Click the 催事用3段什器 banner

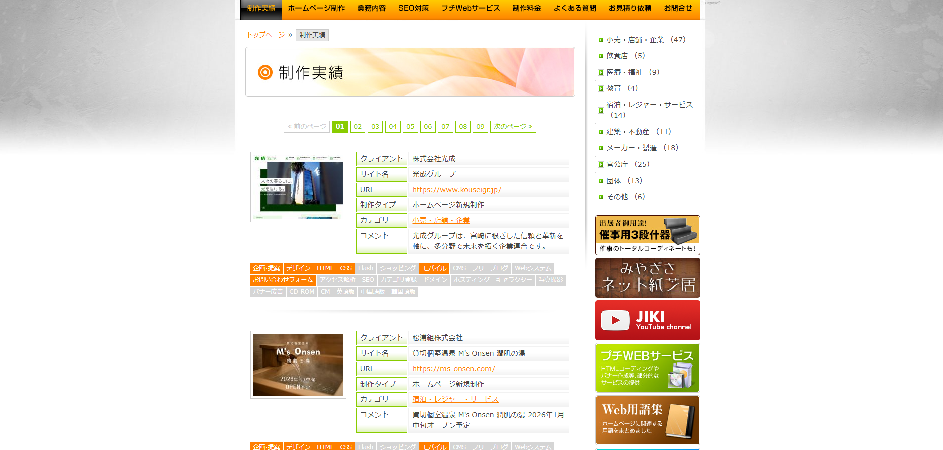tap(647, 235)
